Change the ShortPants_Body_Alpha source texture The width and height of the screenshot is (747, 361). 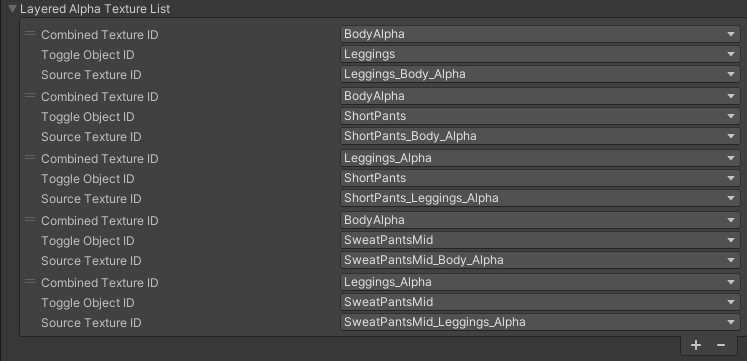pos(540,136)
